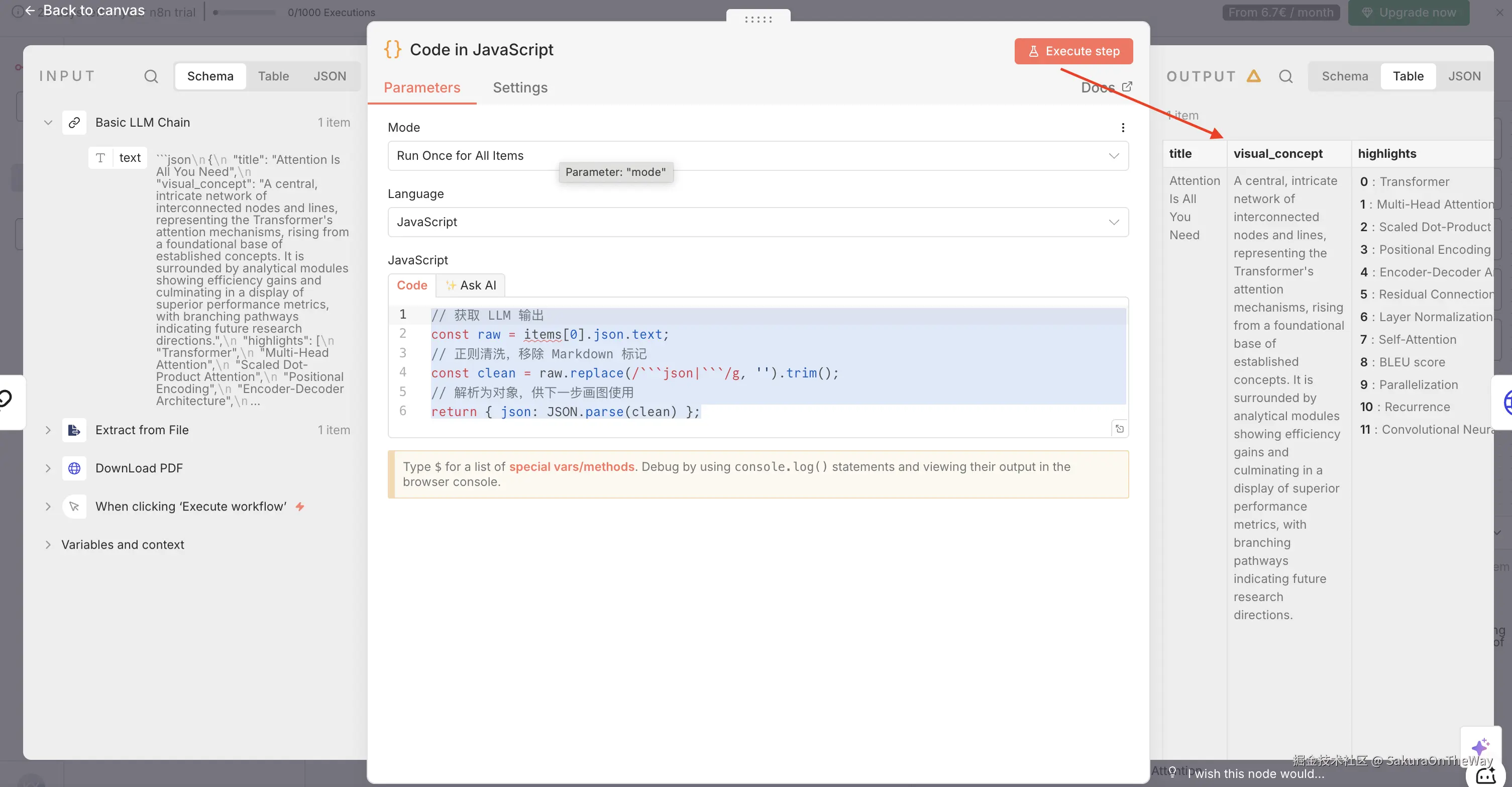Click the output panel search icon
Viewport: 1512px width, 787px height.
coord(1285,76)
